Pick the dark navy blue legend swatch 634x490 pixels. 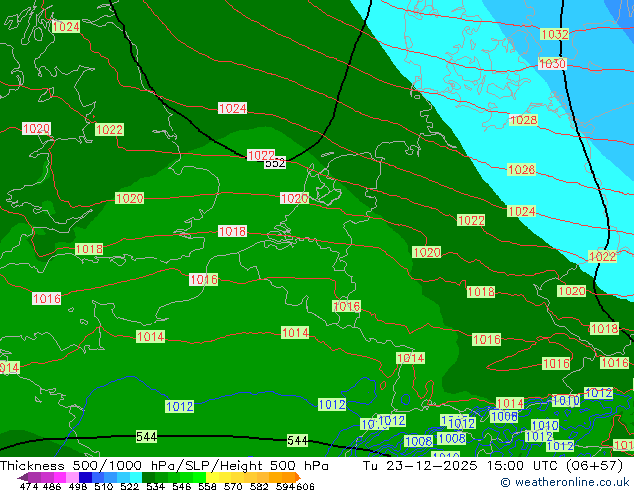pyautogui.click(x=85, y=477)
